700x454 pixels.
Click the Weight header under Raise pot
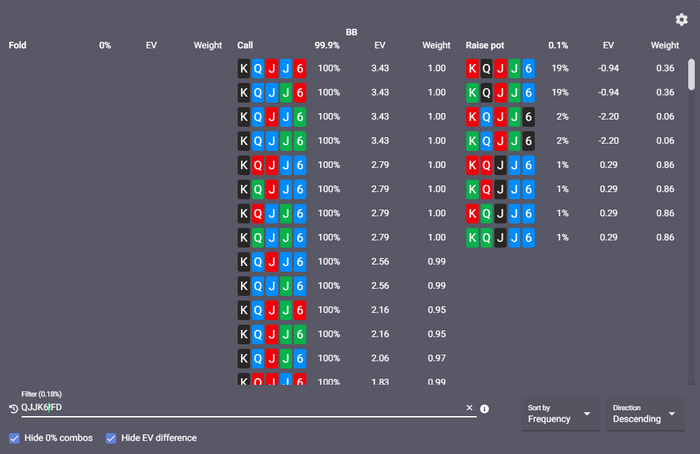pos(664,45)
